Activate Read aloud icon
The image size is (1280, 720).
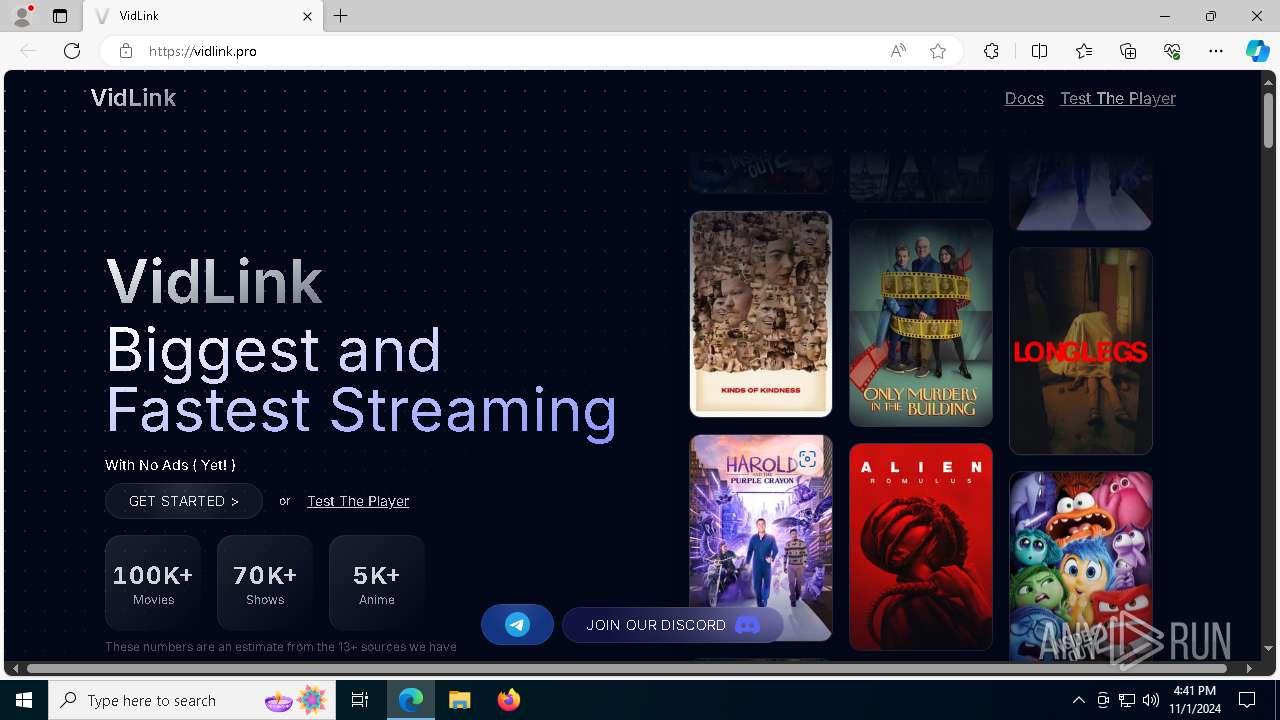tap(898, 51)
